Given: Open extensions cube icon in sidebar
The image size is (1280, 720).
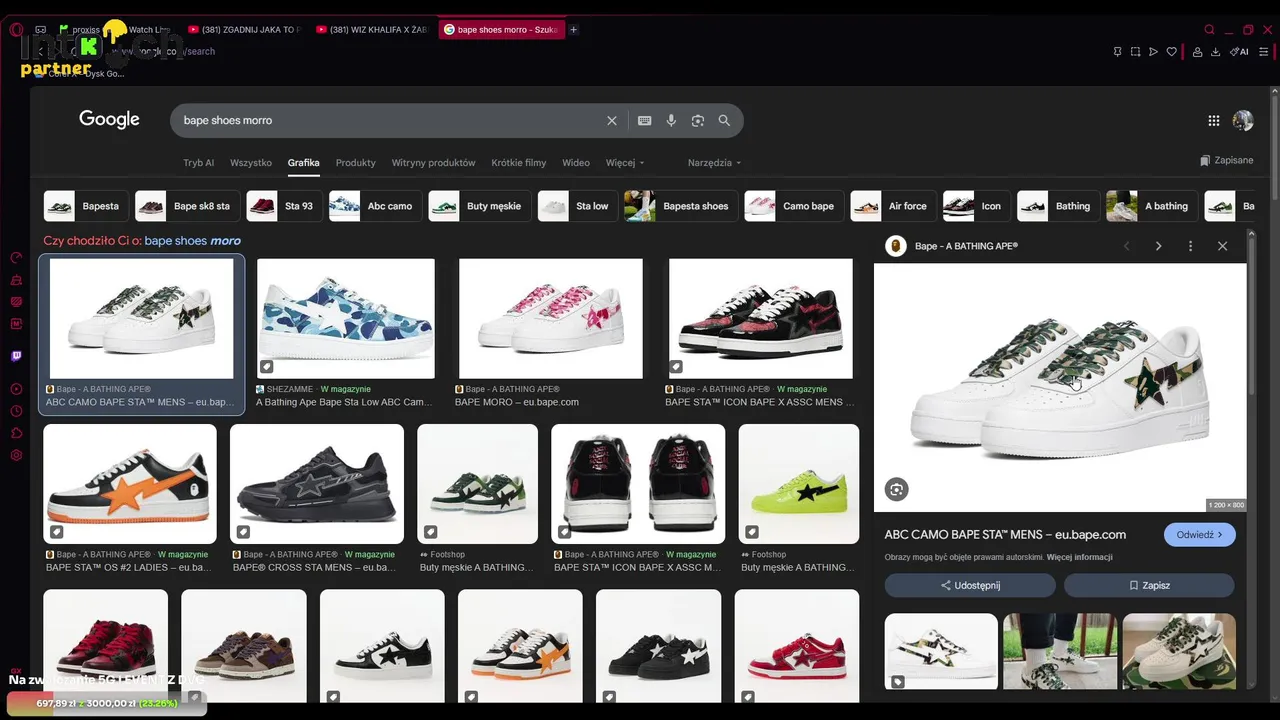Looking at the screenshot, I should tap(16, 433).
